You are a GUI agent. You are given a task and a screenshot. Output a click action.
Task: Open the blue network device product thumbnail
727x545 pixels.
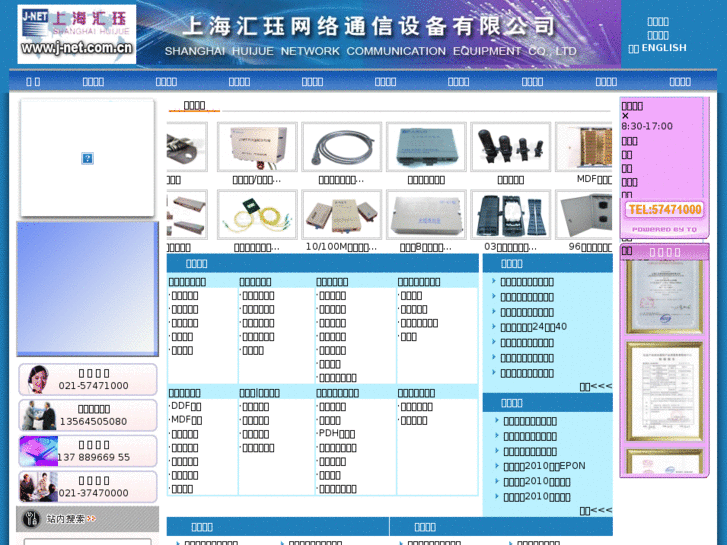click(426, 147)
